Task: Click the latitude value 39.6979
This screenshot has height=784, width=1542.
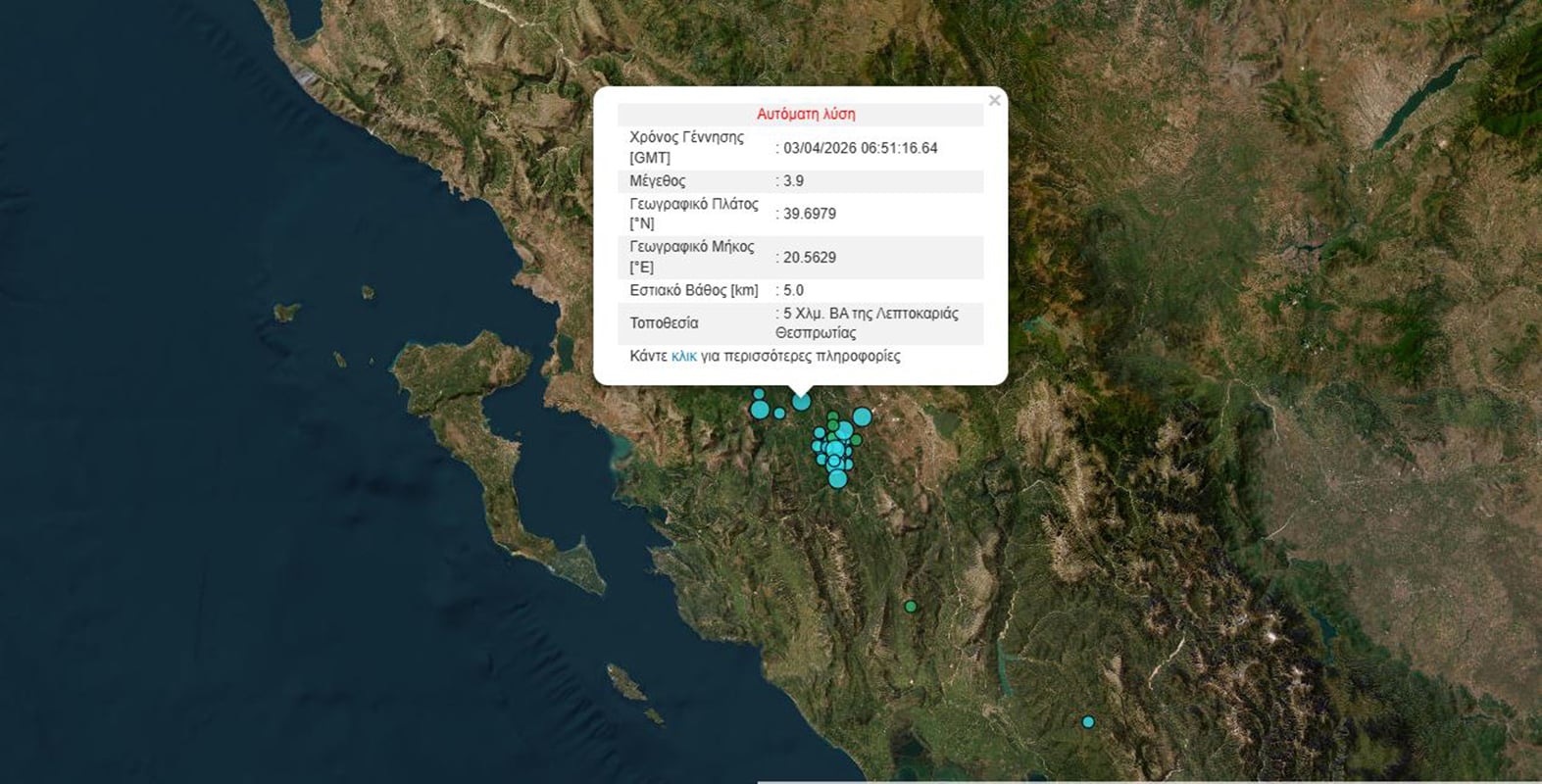Action: coord(809,214)
